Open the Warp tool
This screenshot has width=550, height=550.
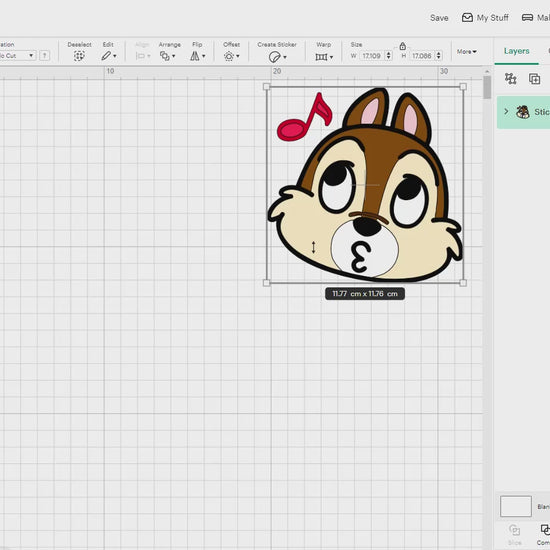tap(324, 56)
